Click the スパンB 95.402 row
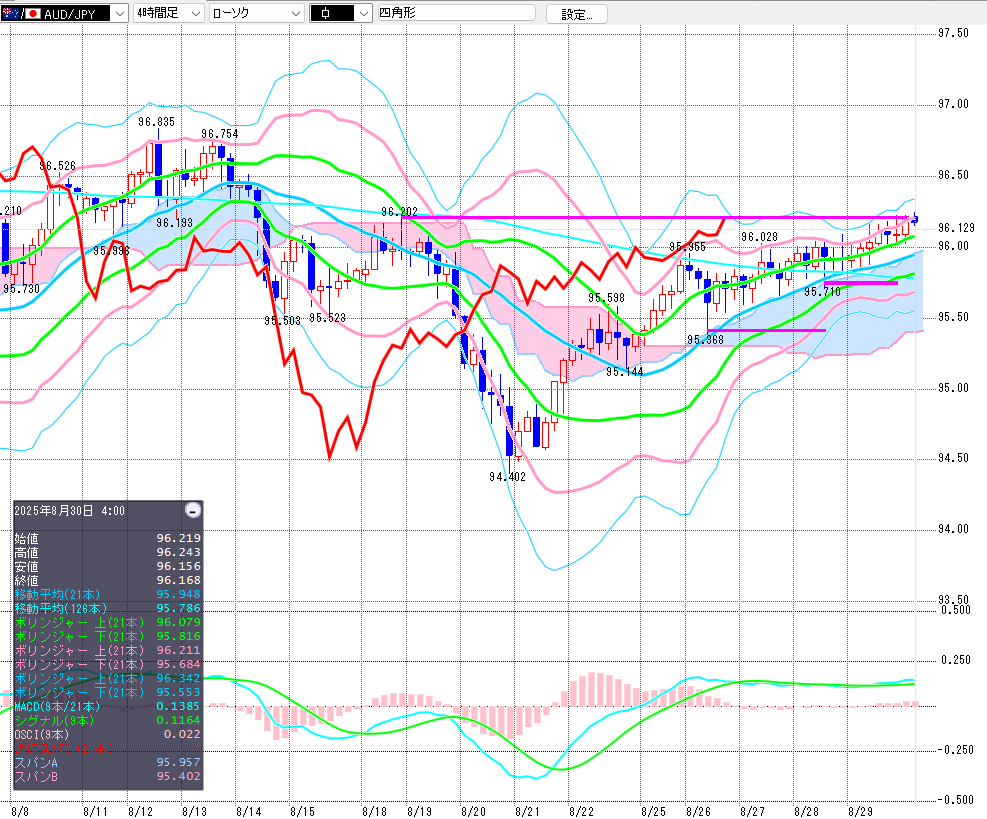This screenshot has height=819, width=987. click(108, 776)
